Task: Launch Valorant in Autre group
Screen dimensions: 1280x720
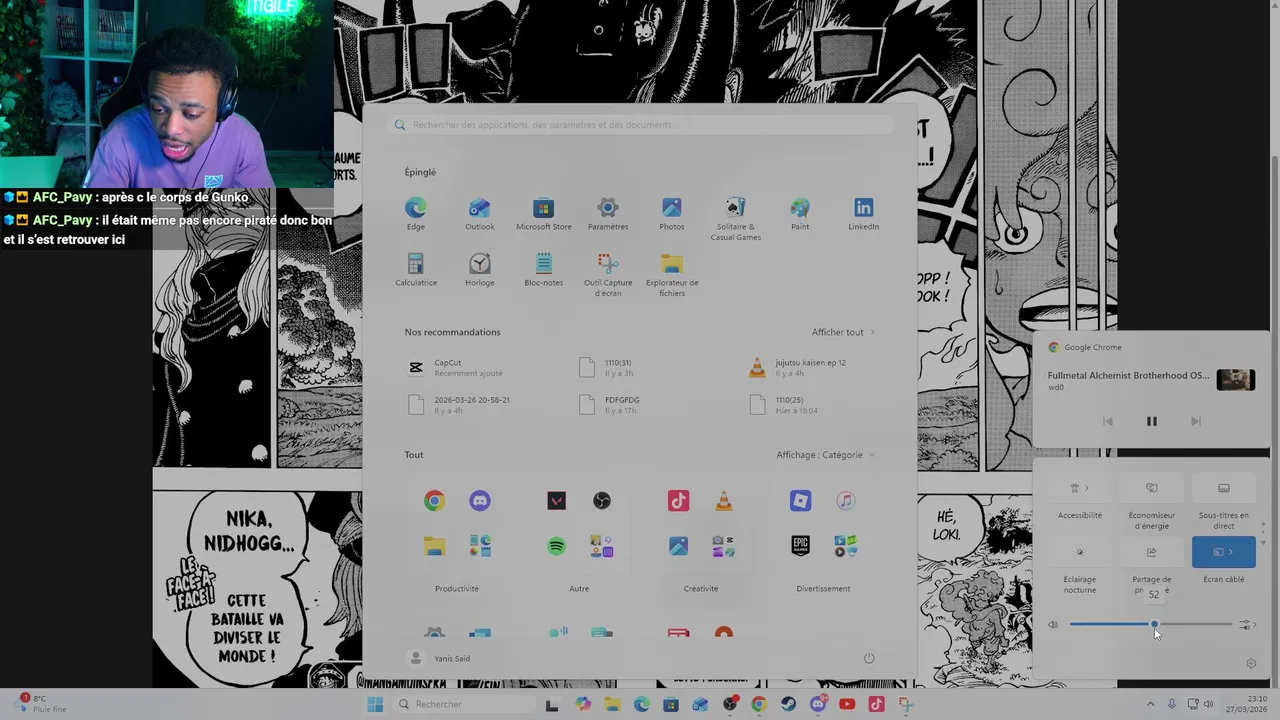Action: click(556, 501)
